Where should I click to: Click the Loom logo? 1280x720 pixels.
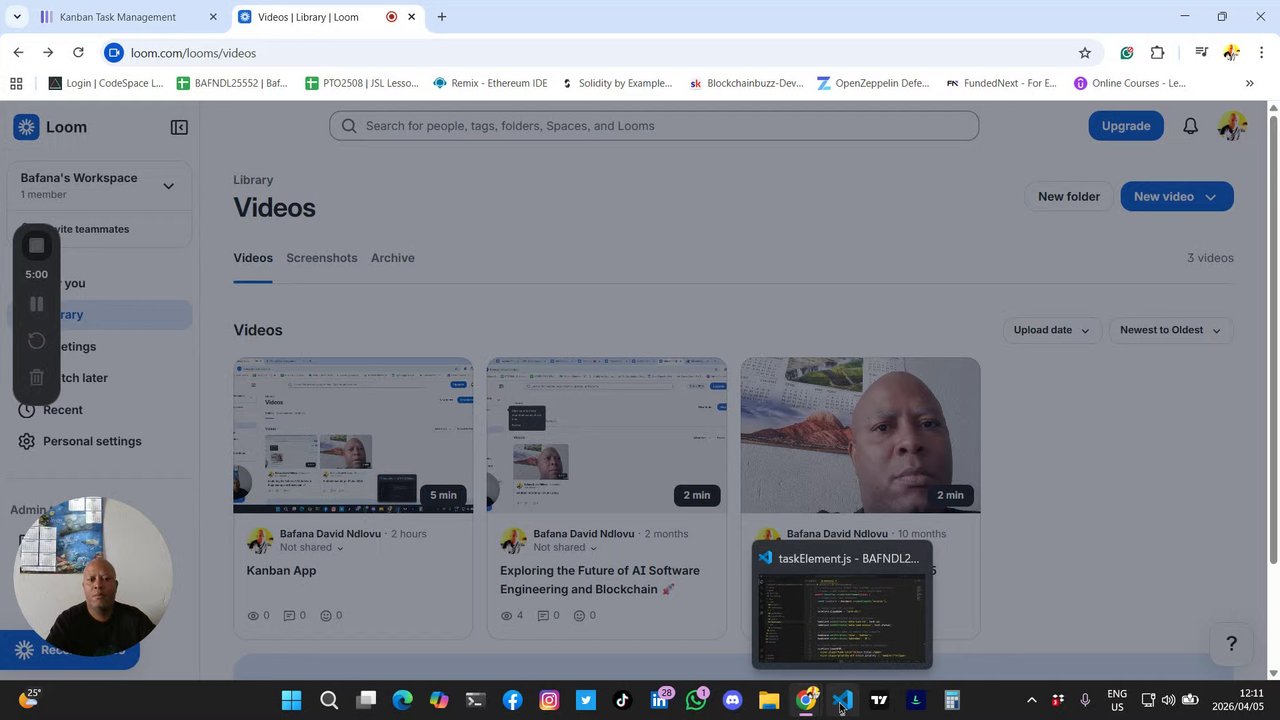click(51, 127)
